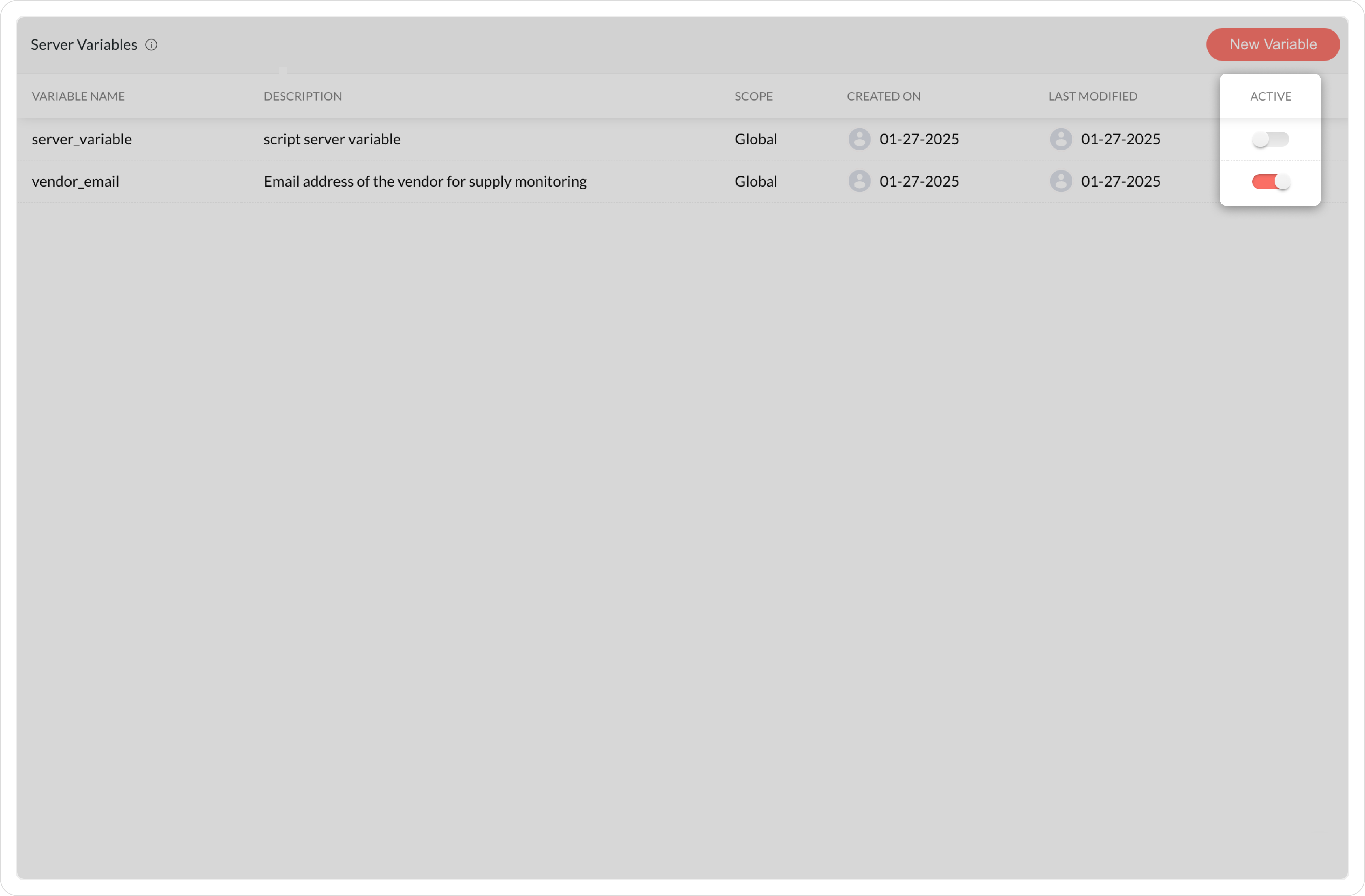Click the Last Modified column header

(x=1092, y=96)
